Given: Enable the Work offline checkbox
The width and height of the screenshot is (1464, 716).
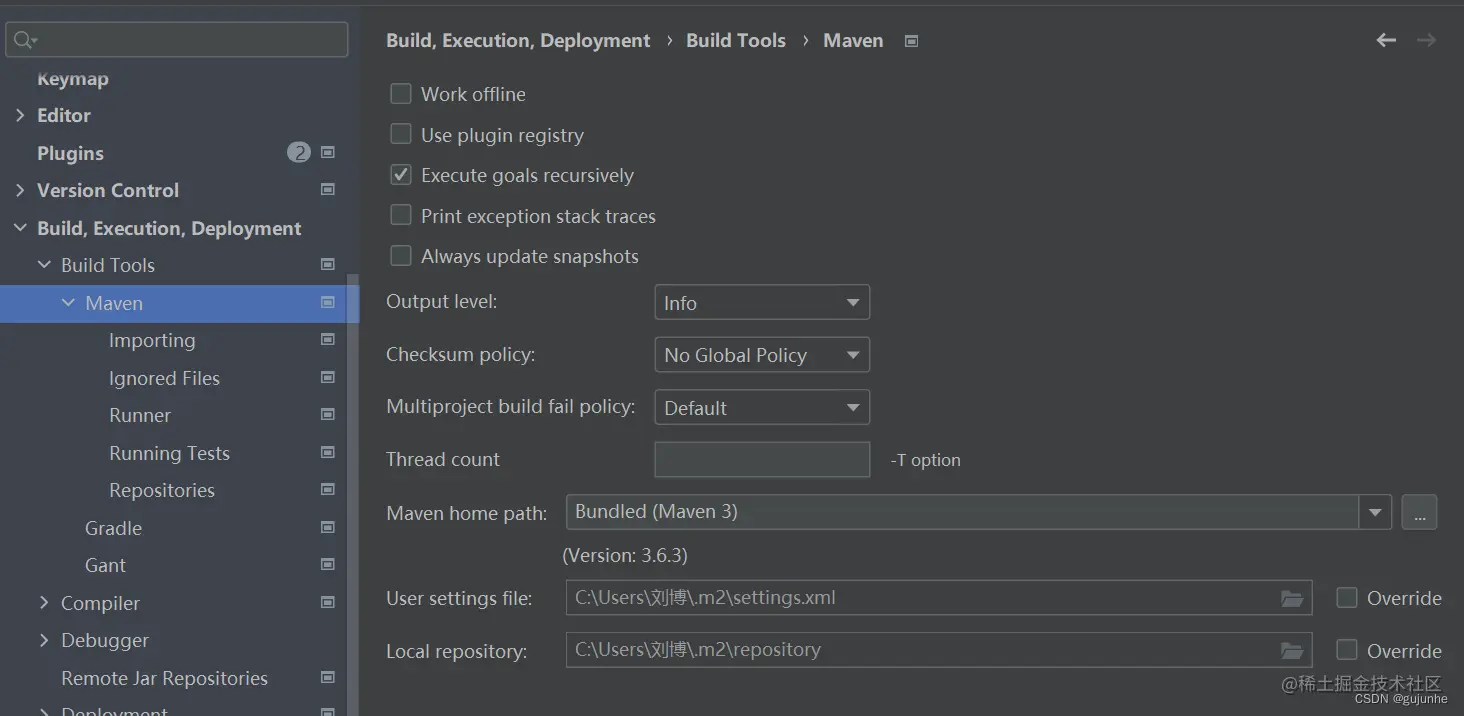Looking at the screenshot, I should tap(401, 94).
